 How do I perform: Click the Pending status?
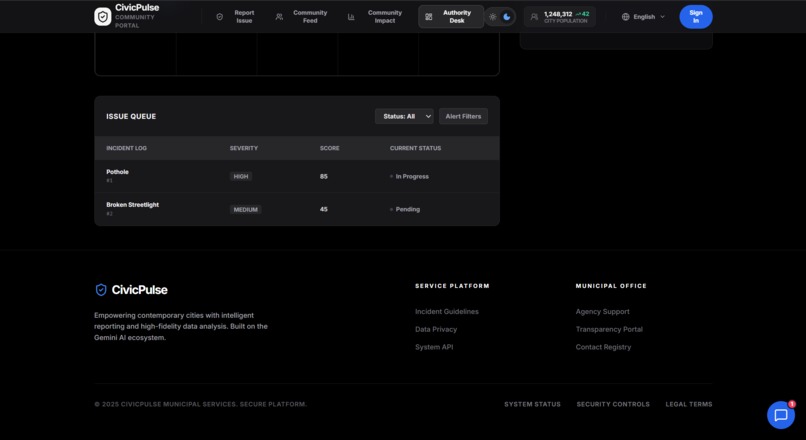[x=405, y=209]
